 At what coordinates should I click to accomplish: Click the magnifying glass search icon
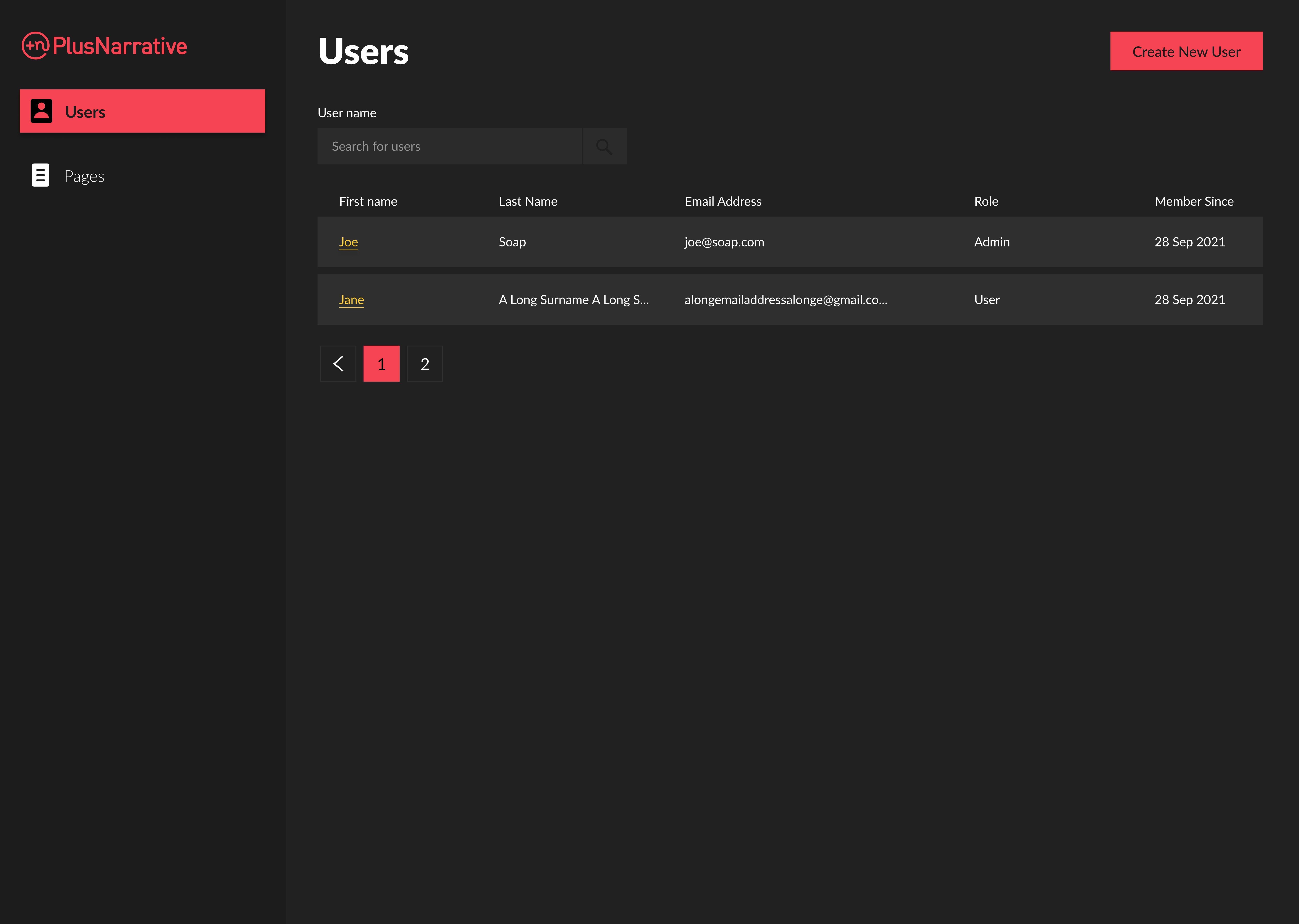click(x=604, y=146)
